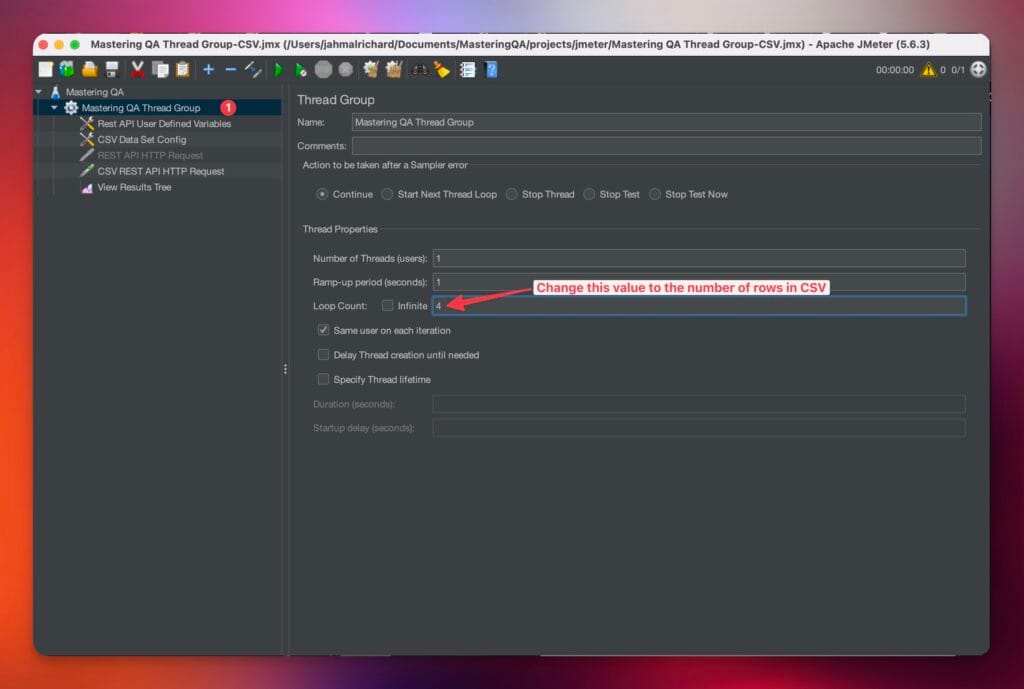Click the remote engines status icon

click(x=978, y=69)
